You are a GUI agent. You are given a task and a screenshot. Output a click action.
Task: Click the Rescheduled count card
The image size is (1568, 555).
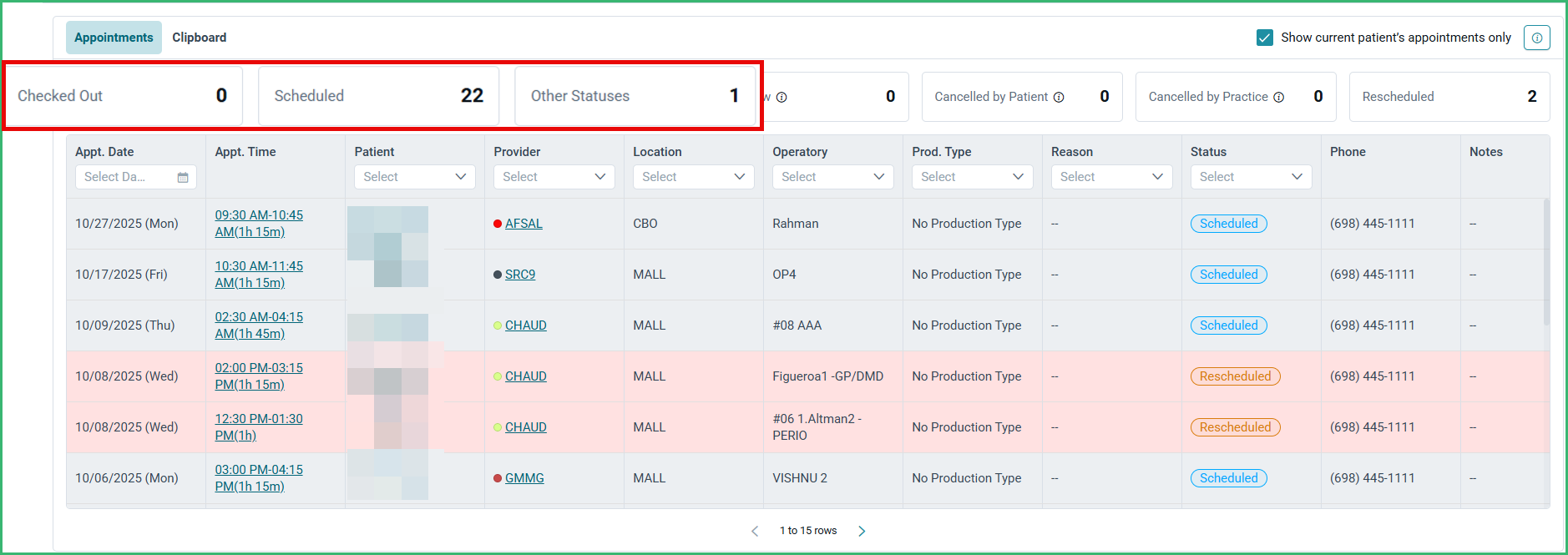1449,97
